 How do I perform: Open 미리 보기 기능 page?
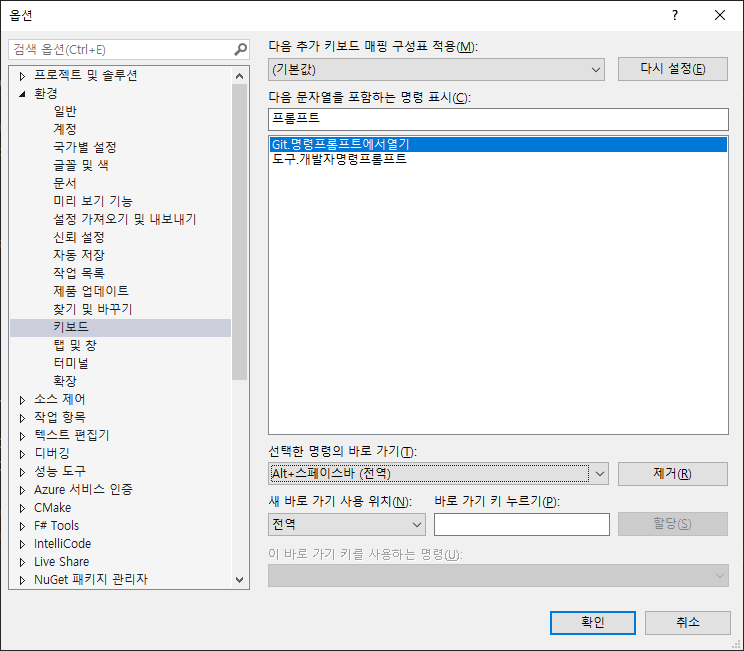click(93, 201)
